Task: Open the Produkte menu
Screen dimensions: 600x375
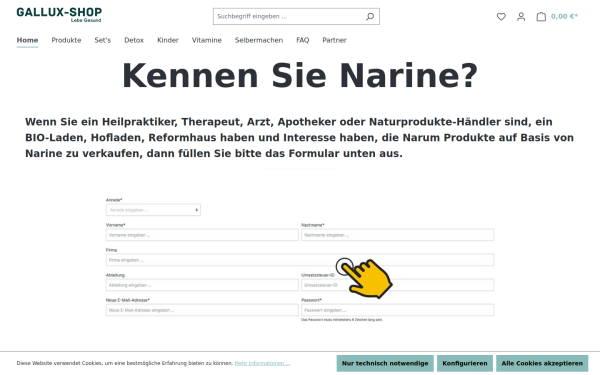Action: (66, 40)
